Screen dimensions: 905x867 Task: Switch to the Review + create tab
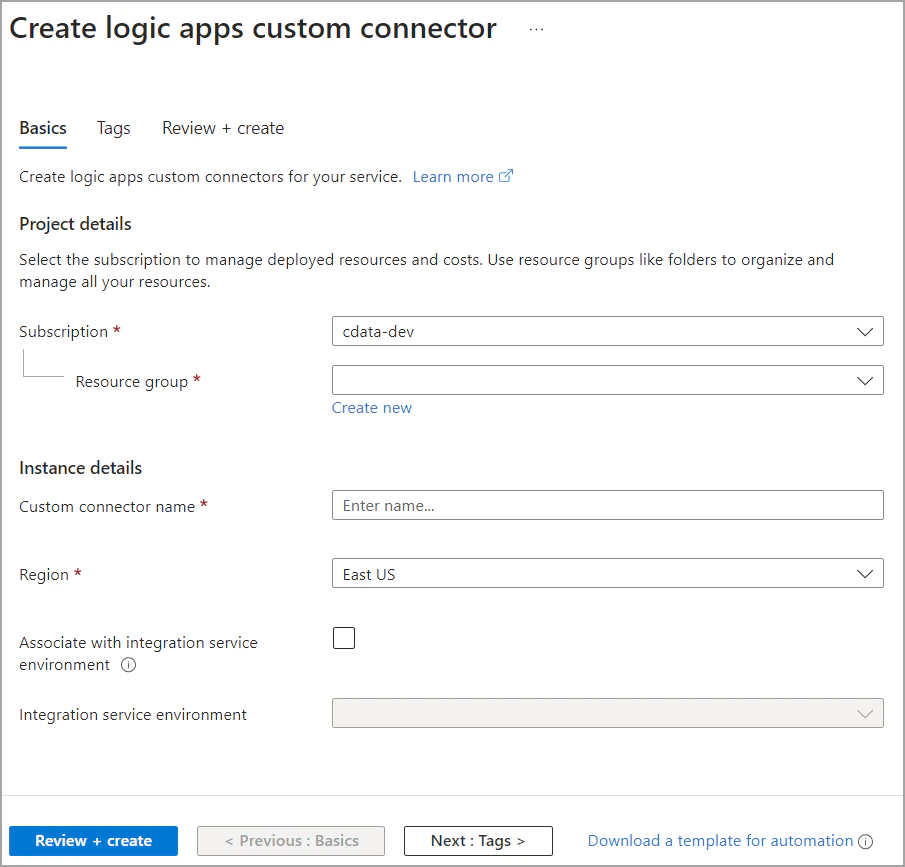(x=223, y=128)
